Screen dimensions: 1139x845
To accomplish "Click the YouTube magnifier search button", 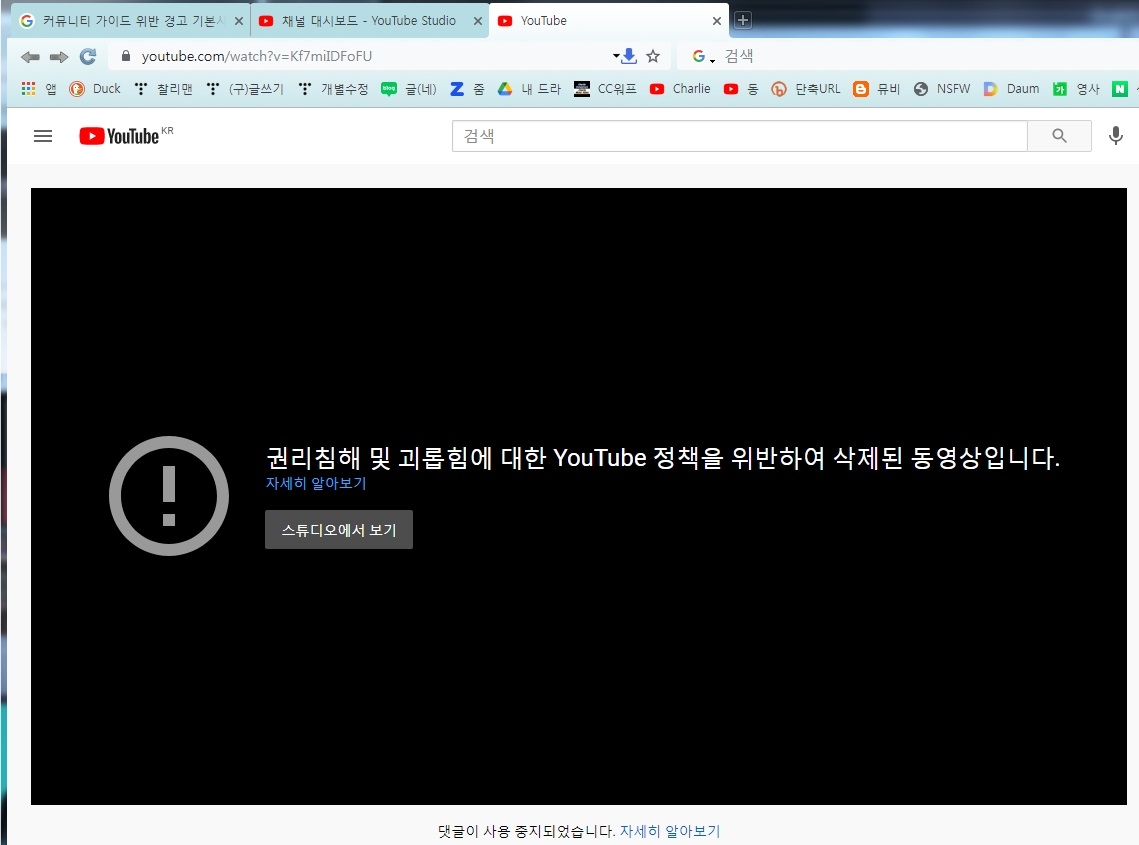I will tap(1059, 136).
